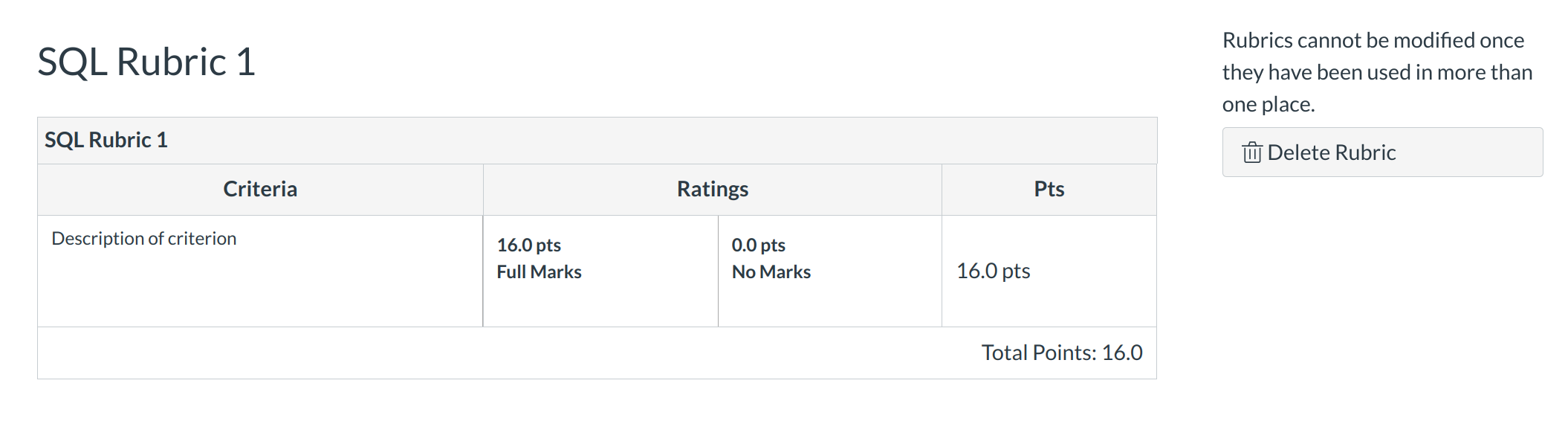Click the Ratings column header
Screen dimensions: 1568x421
(x=712, y=189)
